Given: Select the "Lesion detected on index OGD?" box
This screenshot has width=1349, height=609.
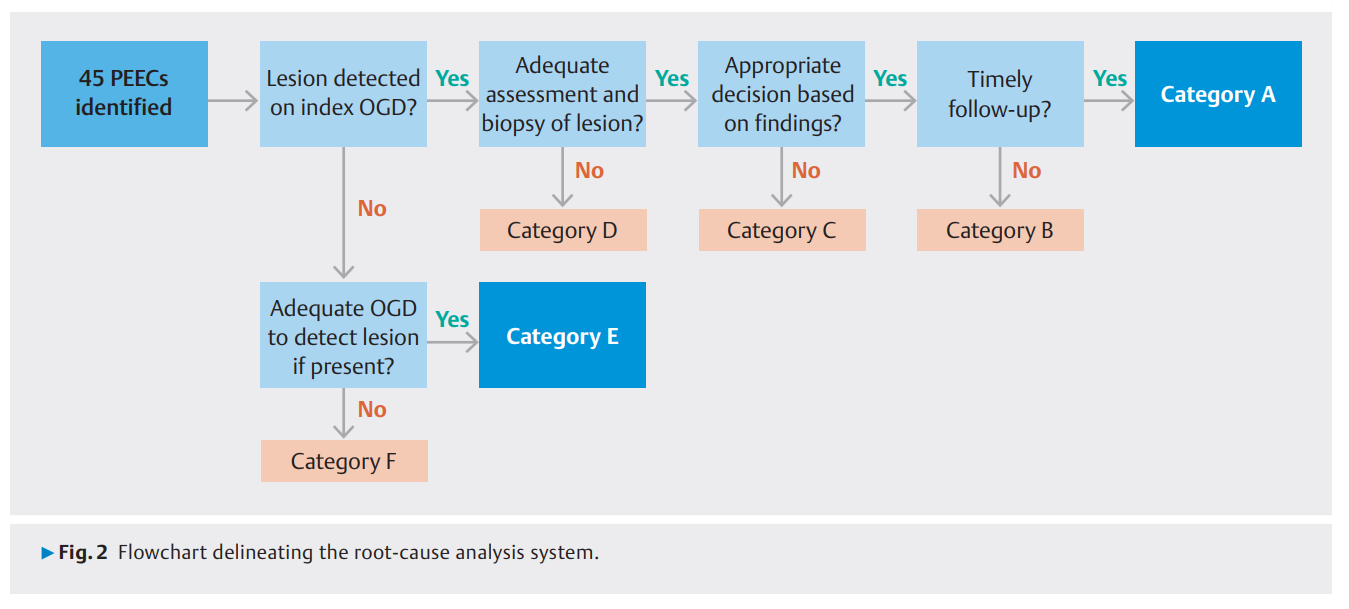Looking at the screenshot, I should coord(343,94).
